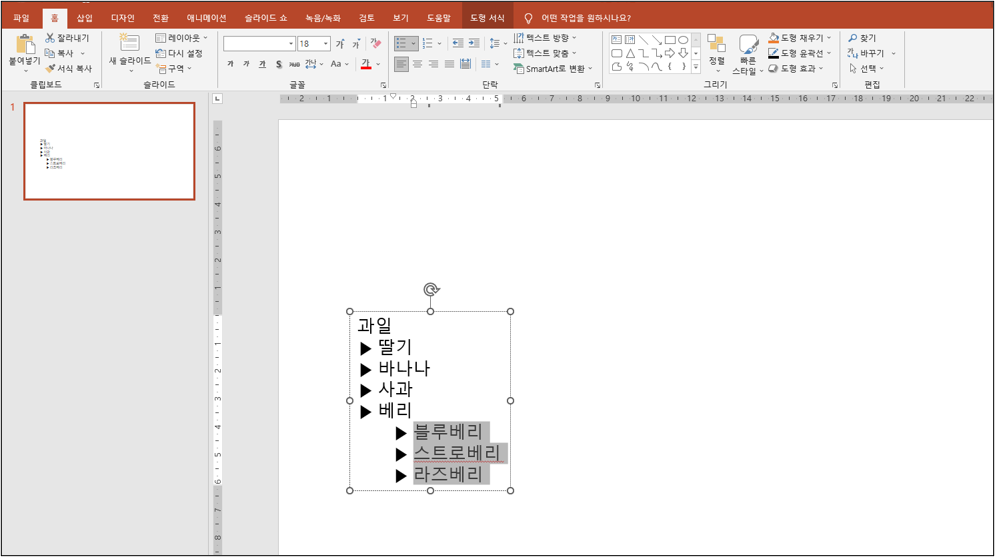The width and height of the screenshot is (995, 557).
Task: Toggle text shadow S button
Action: (x=279, y=64)
